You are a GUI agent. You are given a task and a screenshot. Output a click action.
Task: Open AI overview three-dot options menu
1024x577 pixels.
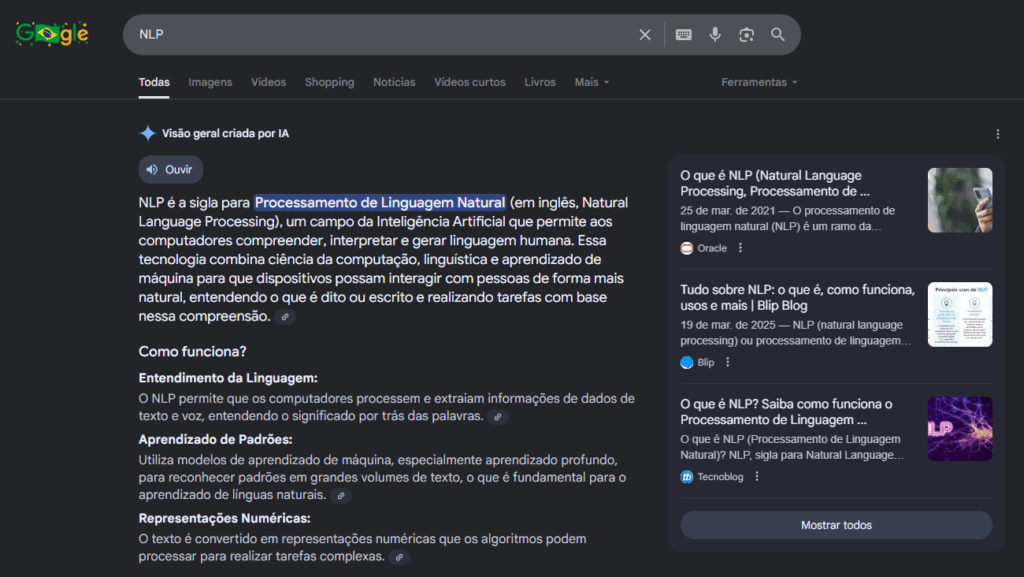pyautogui.click(x=997, y=134)
